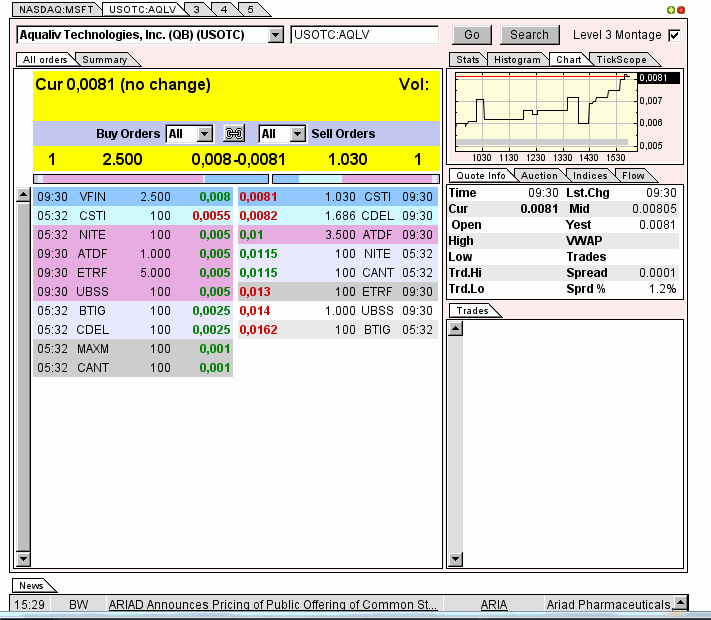Open the Histogram tab
Screen dimensions: 711x620
pos(517,59)
